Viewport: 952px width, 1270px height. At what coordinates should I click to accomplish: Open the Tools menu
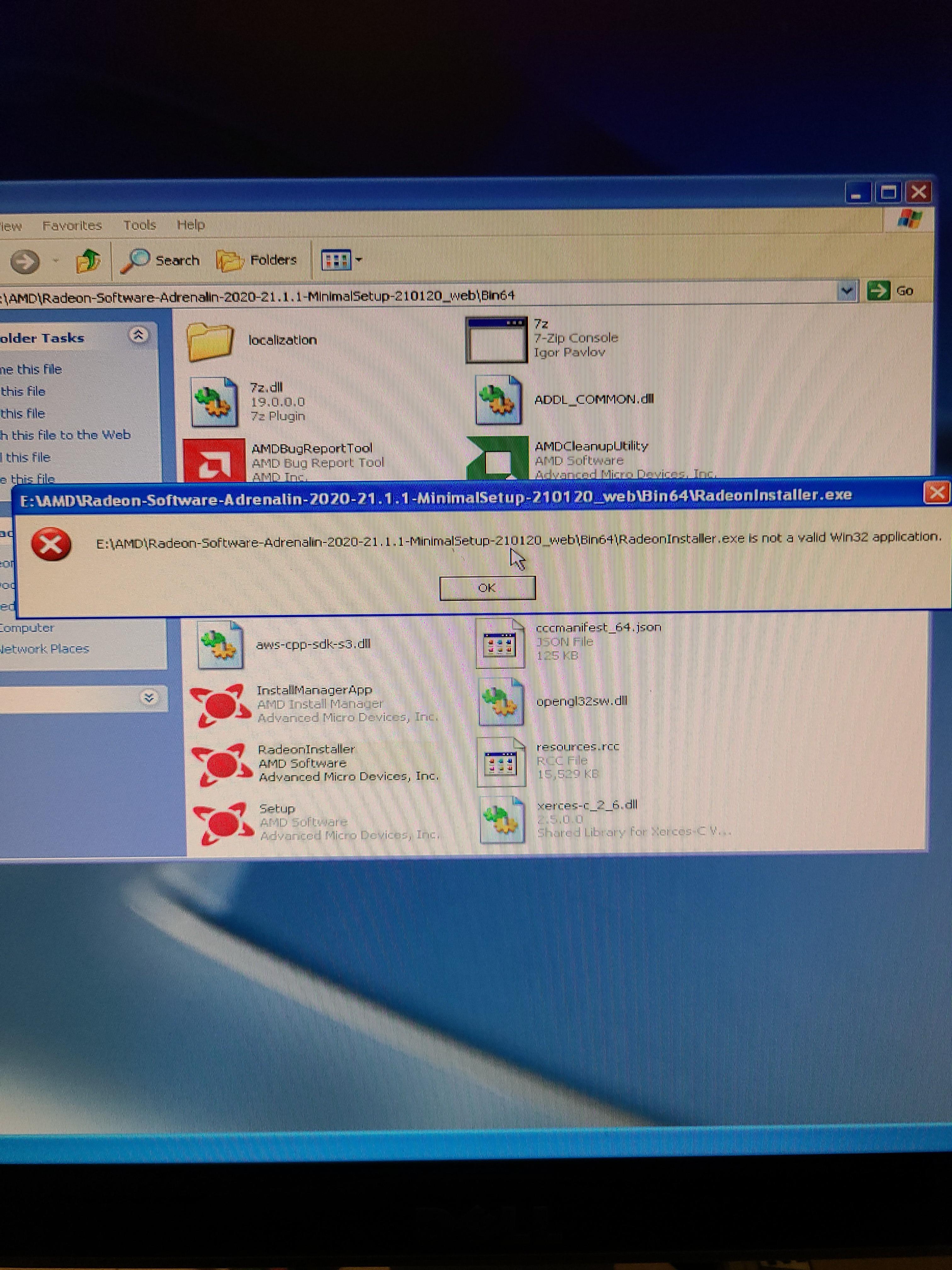139,225
